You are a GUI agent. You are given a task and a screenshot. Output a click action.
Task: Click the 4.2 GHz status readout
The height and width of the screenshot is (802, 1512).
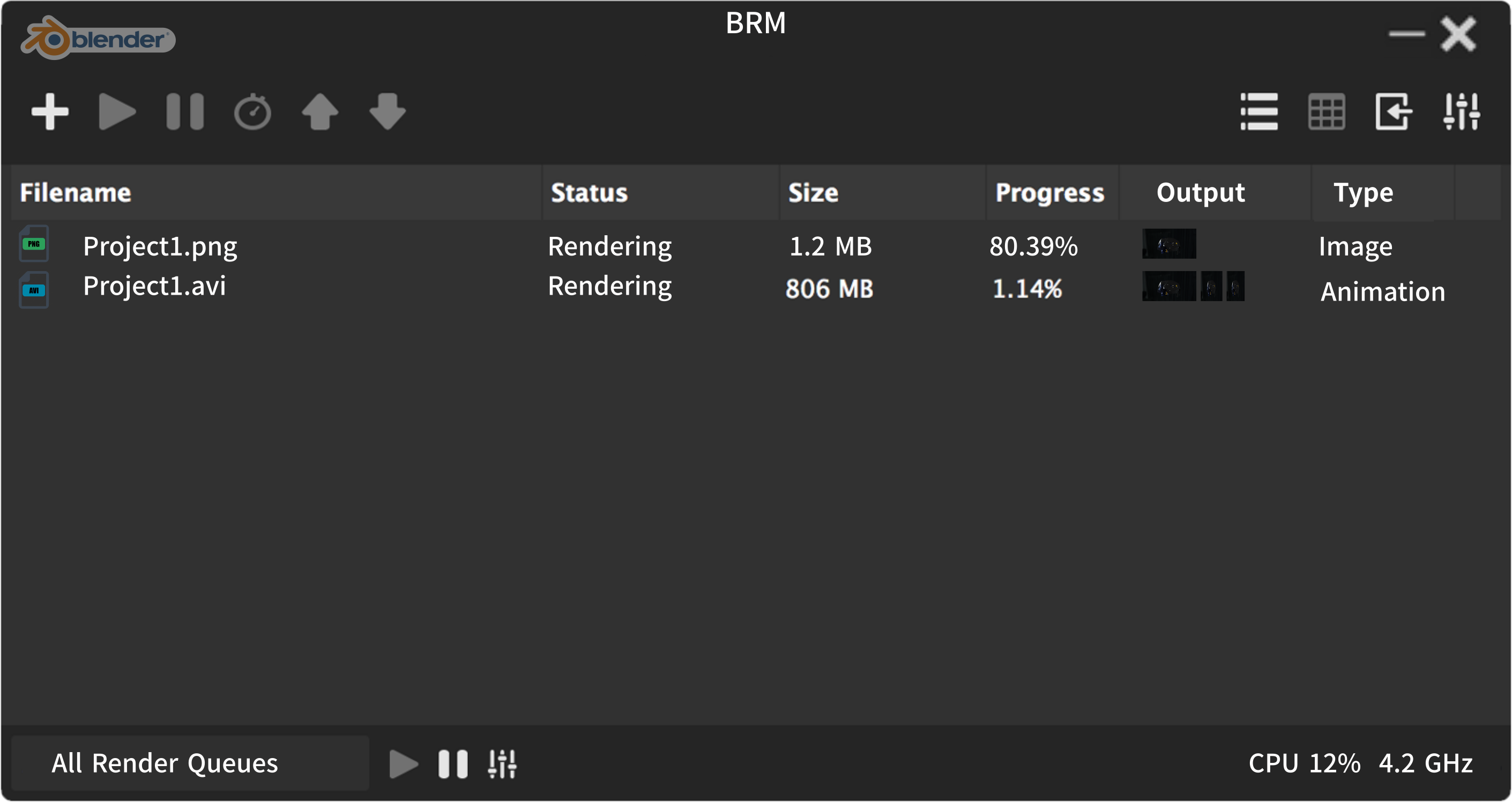coord(1426,763)
